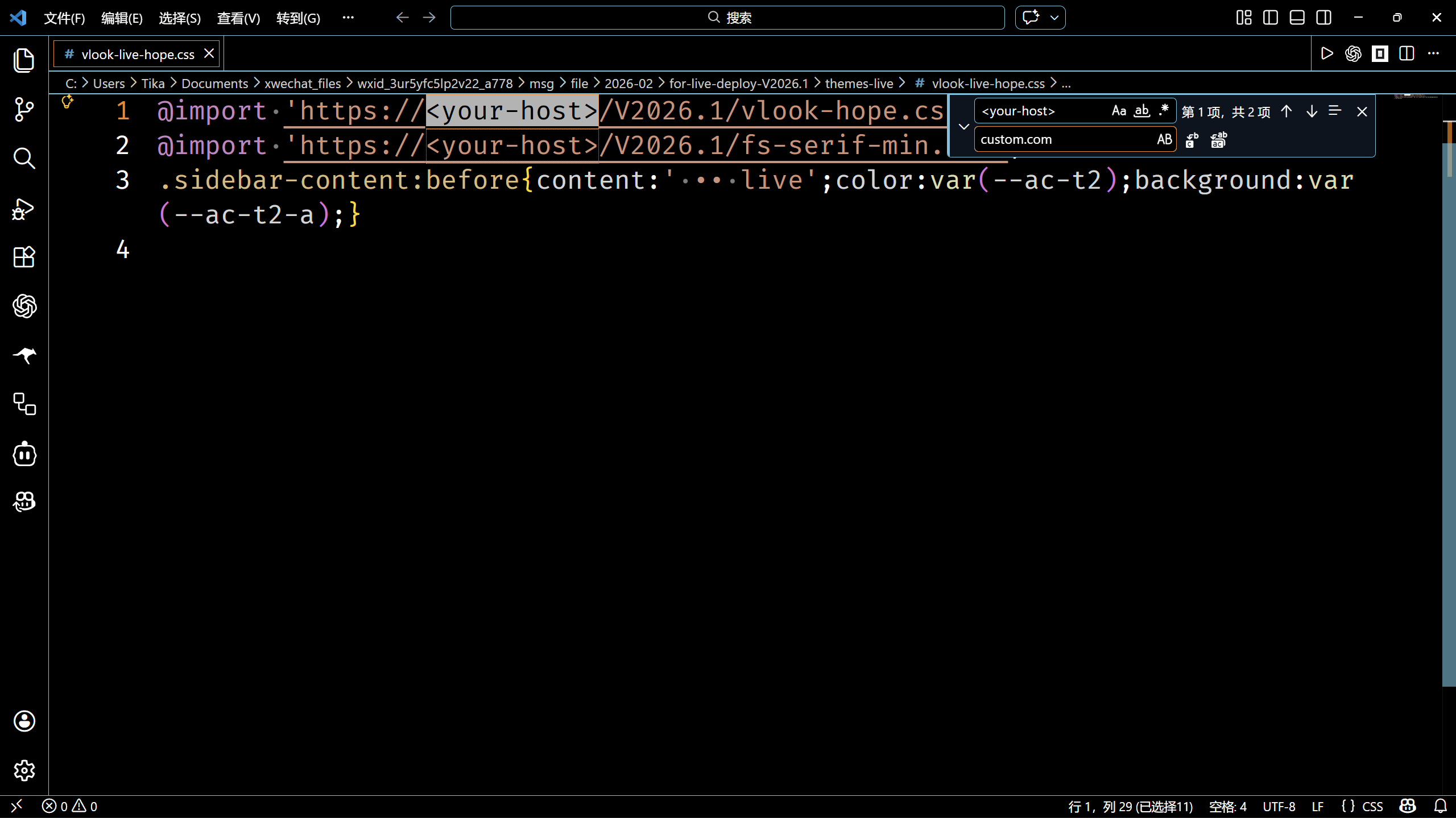This screenshot has height=818, width=1456.
Task: Open the menu bar overflow ellipsis
Action: pos(348,18)
